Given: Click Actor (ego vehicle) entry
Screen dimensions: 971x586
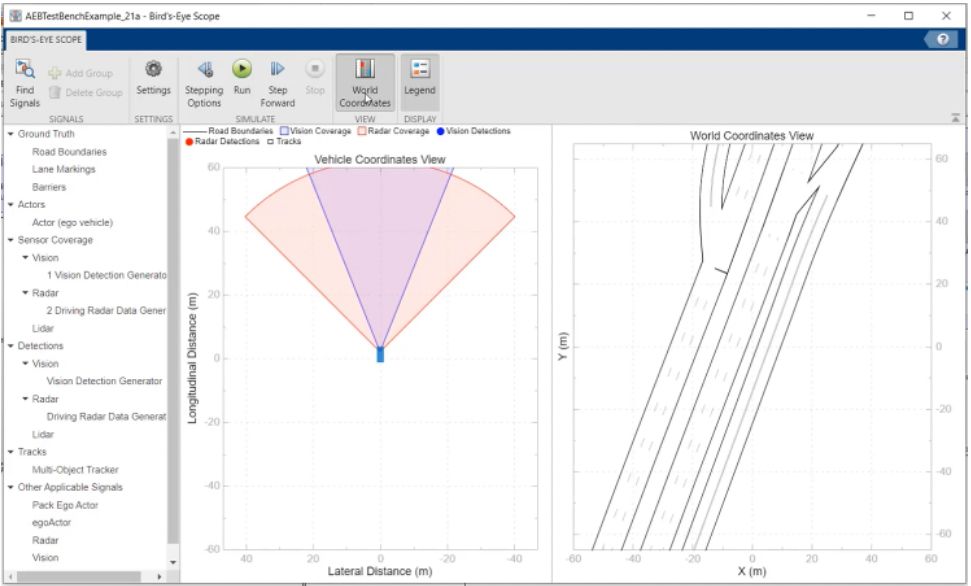Looking at the screenshot, I should coord(72,222).
